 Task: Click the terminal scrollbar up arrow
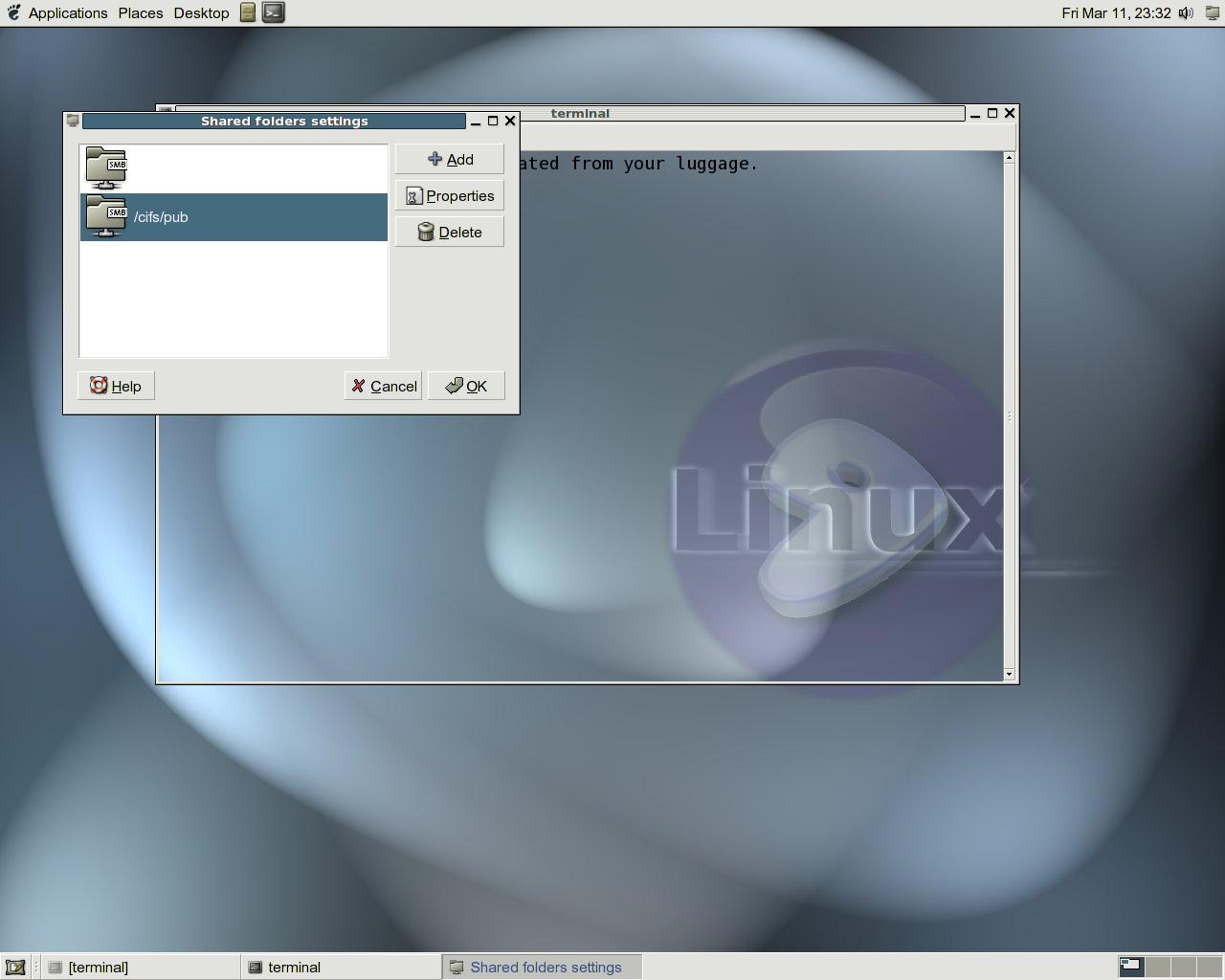[1009, 157]
